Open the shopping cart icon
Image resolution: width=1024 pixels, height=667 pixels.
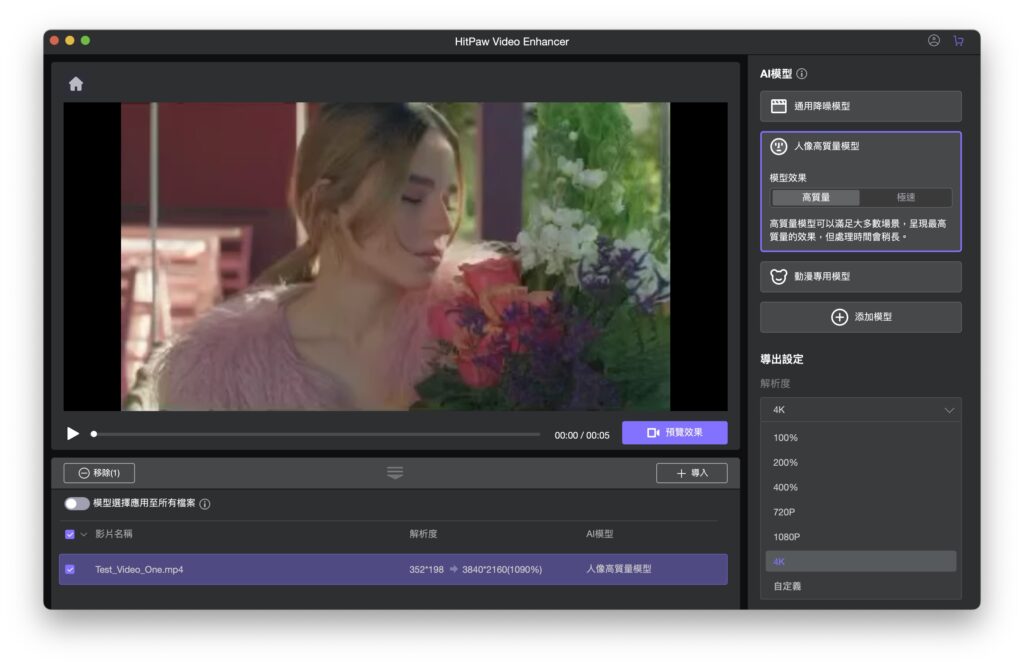pyautogui.click(x=958, y=41)
